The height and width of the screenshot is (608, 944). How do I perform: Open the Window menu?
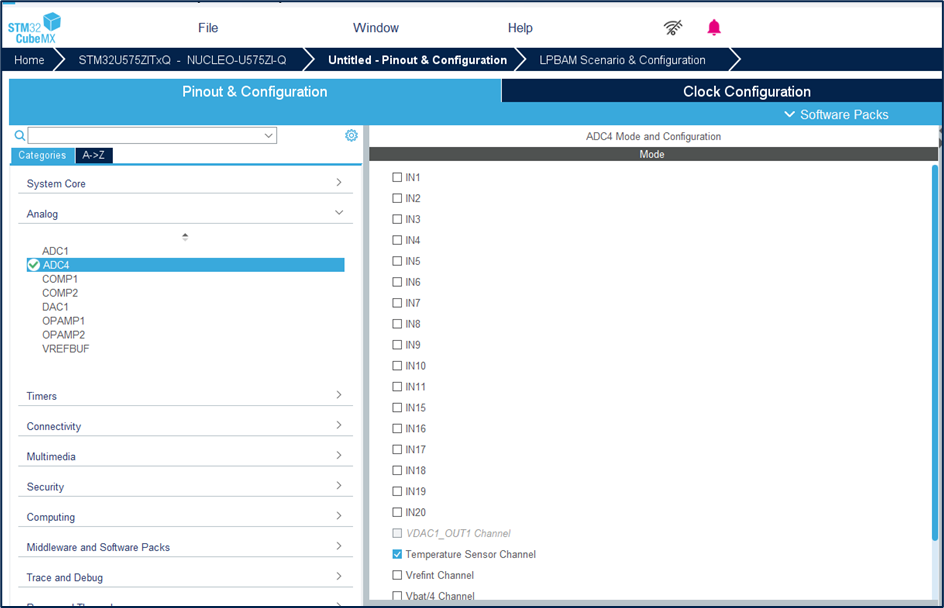tap(376, 28)
